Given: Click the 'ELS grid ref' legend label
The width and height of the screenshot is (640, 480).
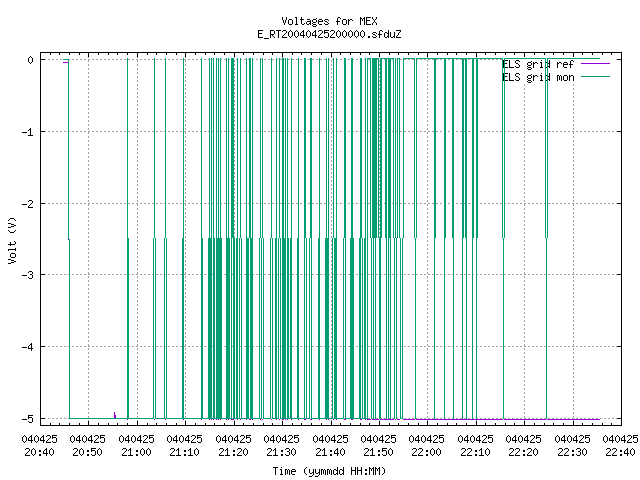Looking at the screenshot, I should pos(538,64).
